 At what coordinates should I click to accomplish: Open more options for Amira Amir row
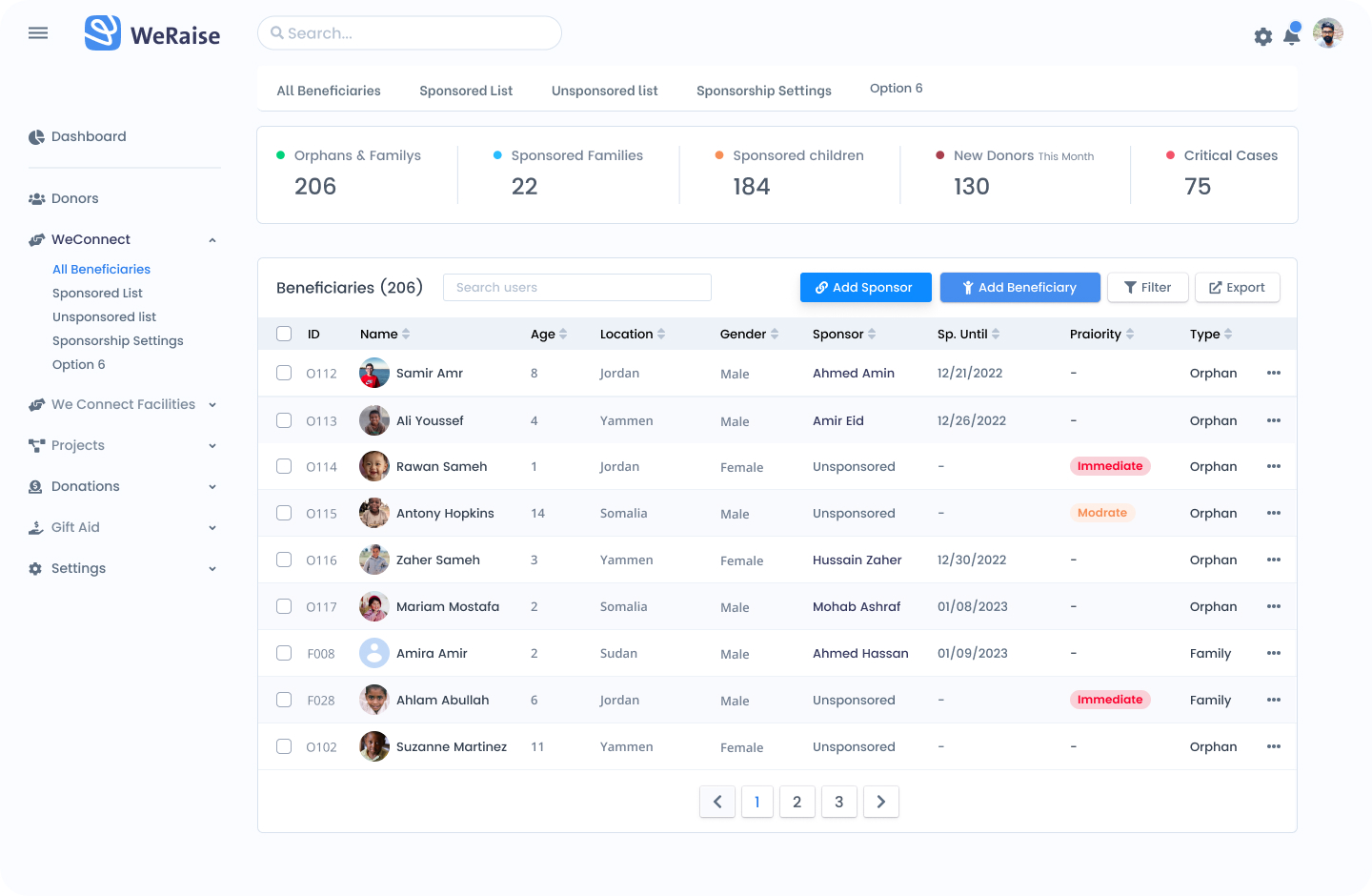click(1274, 653)
